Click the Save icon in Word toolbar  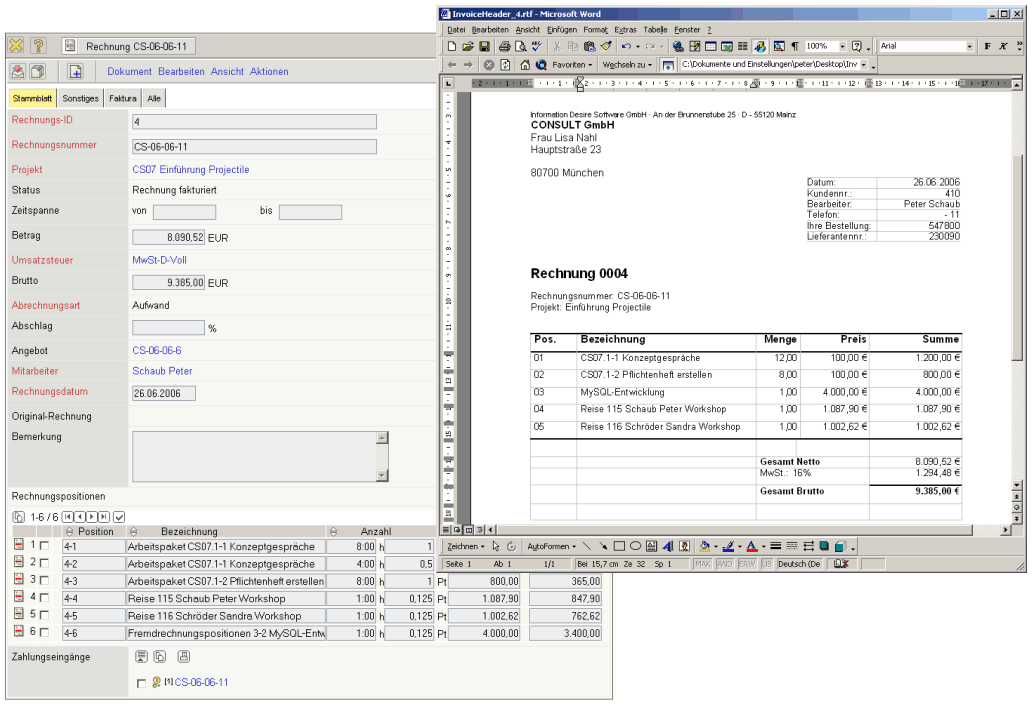coord(484,46)
